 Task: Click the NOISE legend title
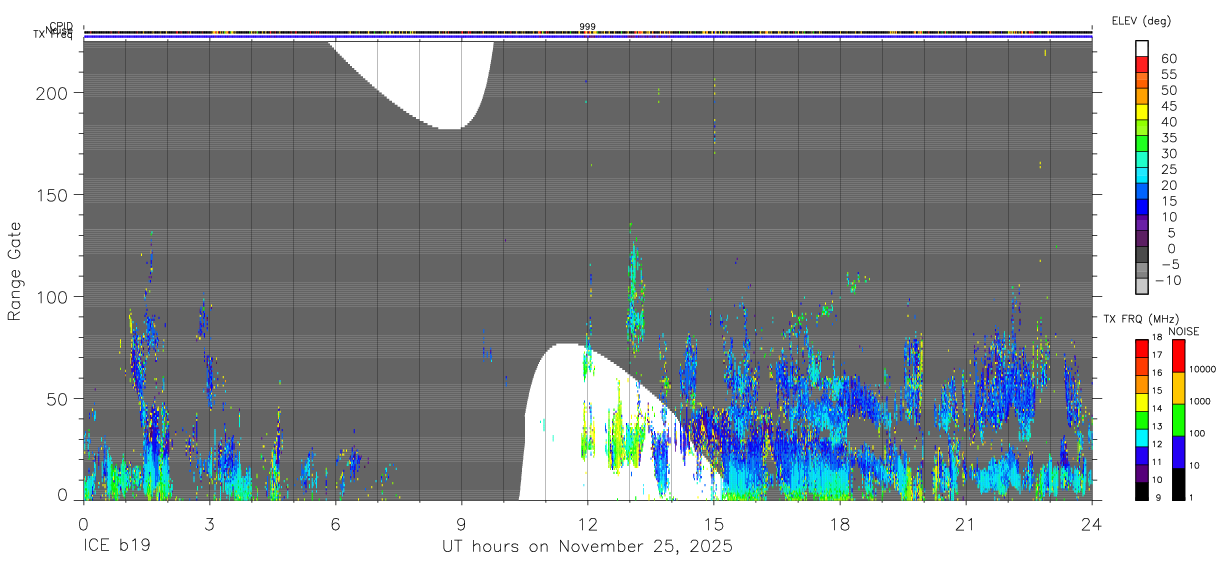click(x=1184, y=331)
